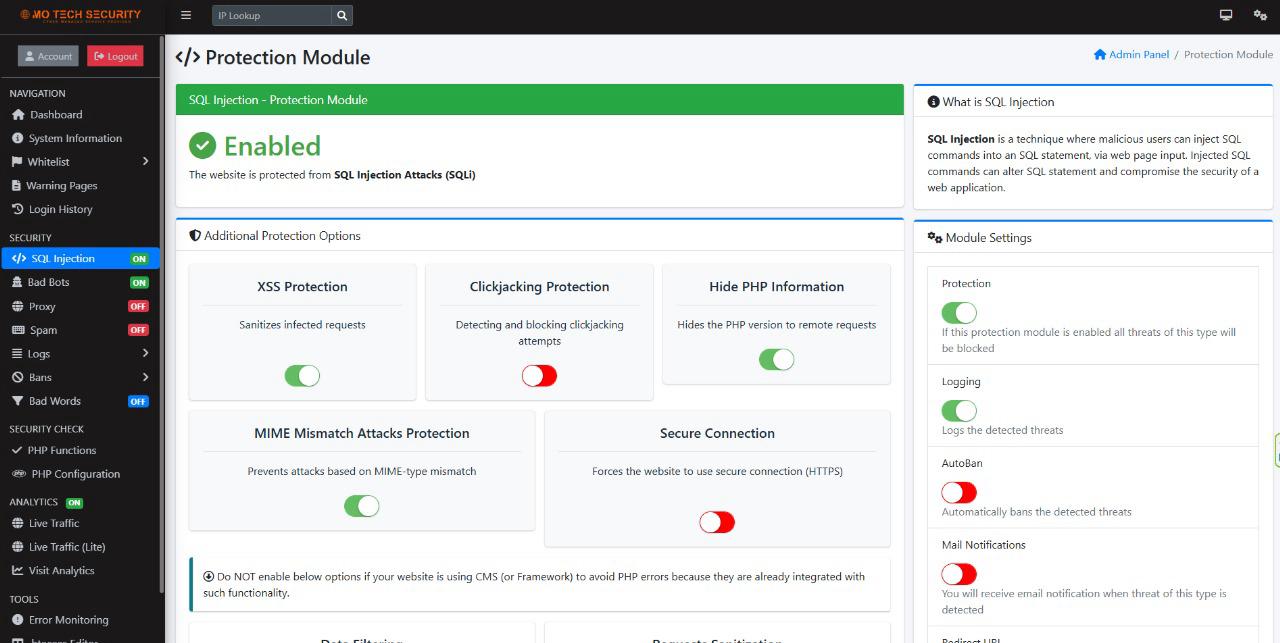Click the Account button
Viewport: 1280px width, 643px height.
tap(48, 56)
